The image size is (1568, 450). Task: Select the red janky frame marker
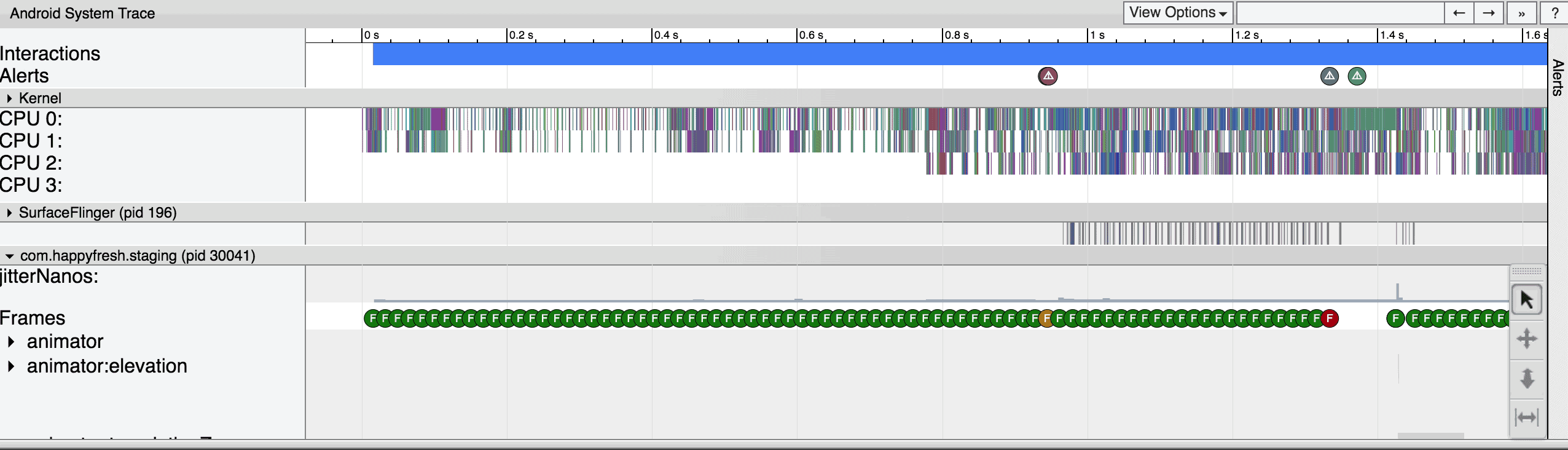1330,318
